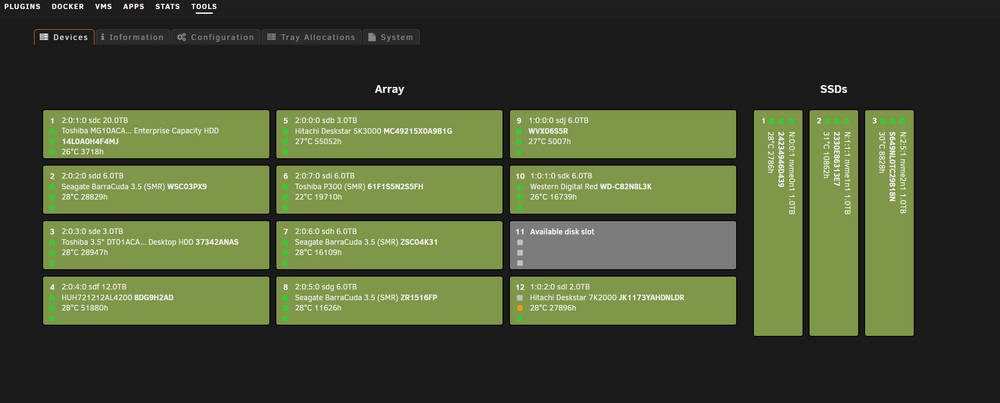Select slot 7 header 2:0:6:0 sdh 6.0TB
Image resolution: width=1000 pixels, height=403 pixels.
click(326, 231)
